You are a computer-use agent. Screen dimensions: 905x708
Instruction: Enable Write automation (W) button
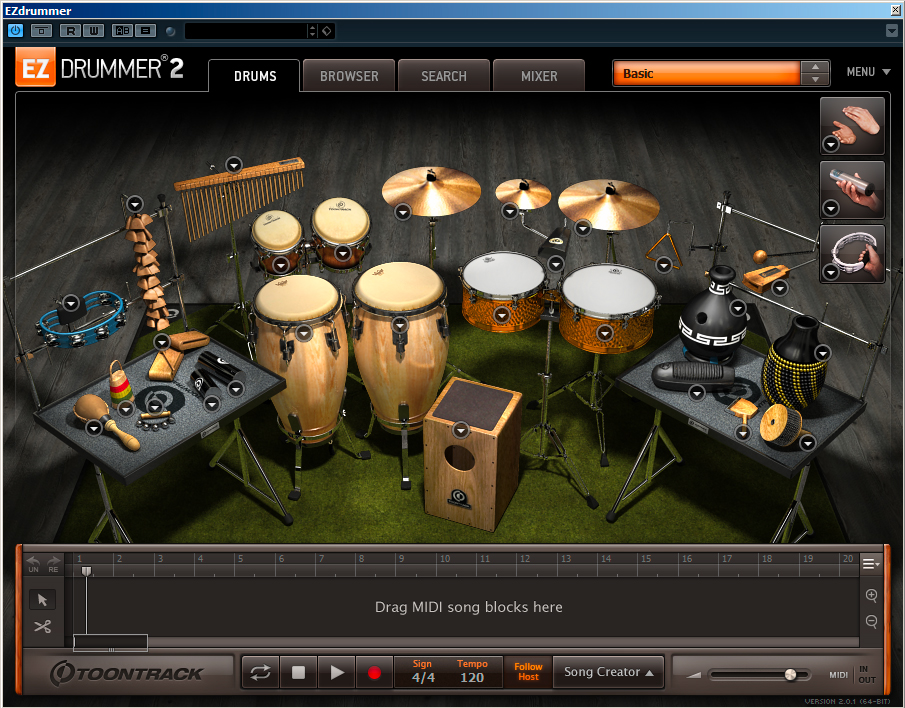coord(94,31)
